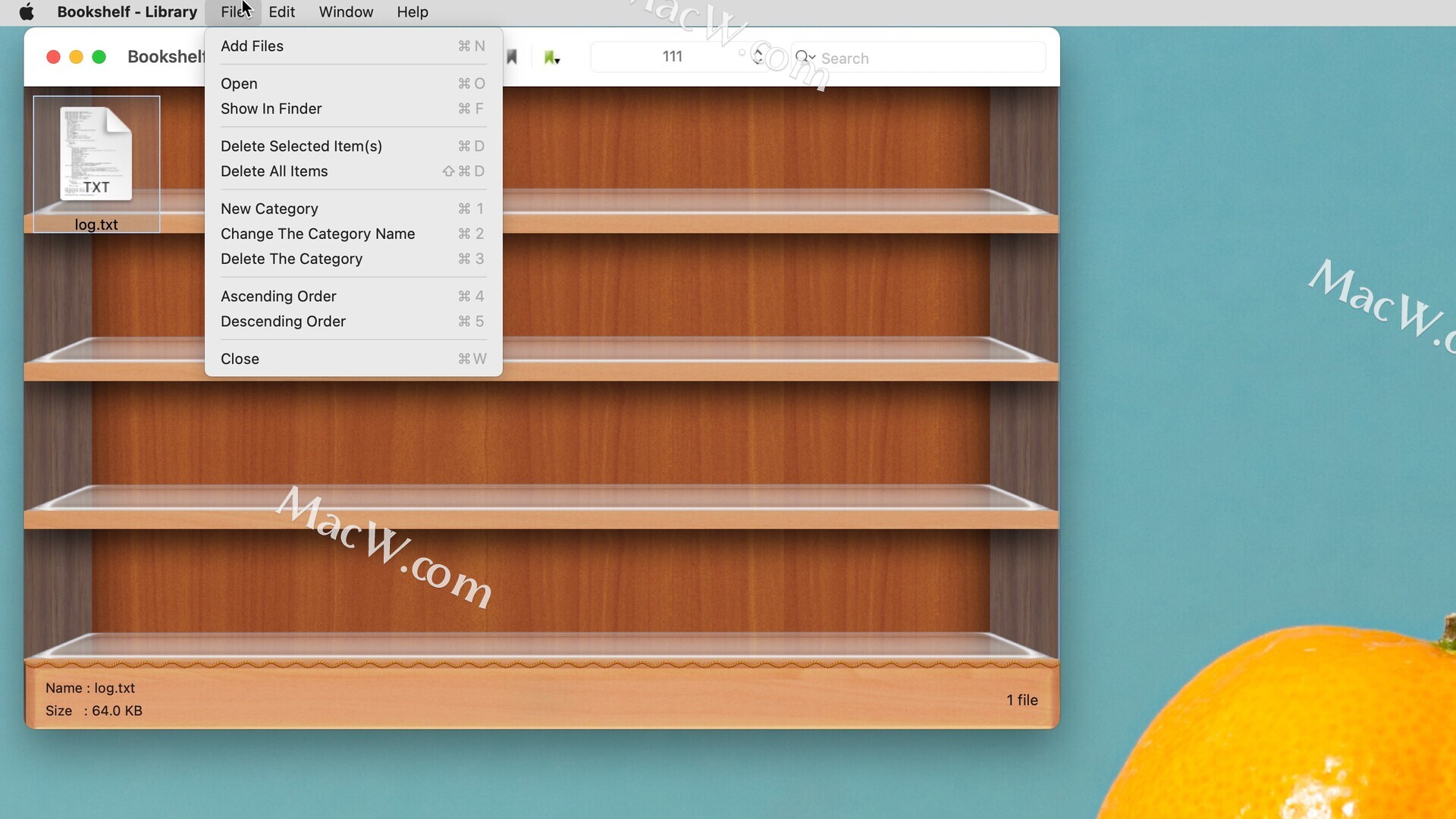Screen dimensions: 1456x819
Task: Select Delete Selected Item(s)
Action: click(x=353, y=146)
